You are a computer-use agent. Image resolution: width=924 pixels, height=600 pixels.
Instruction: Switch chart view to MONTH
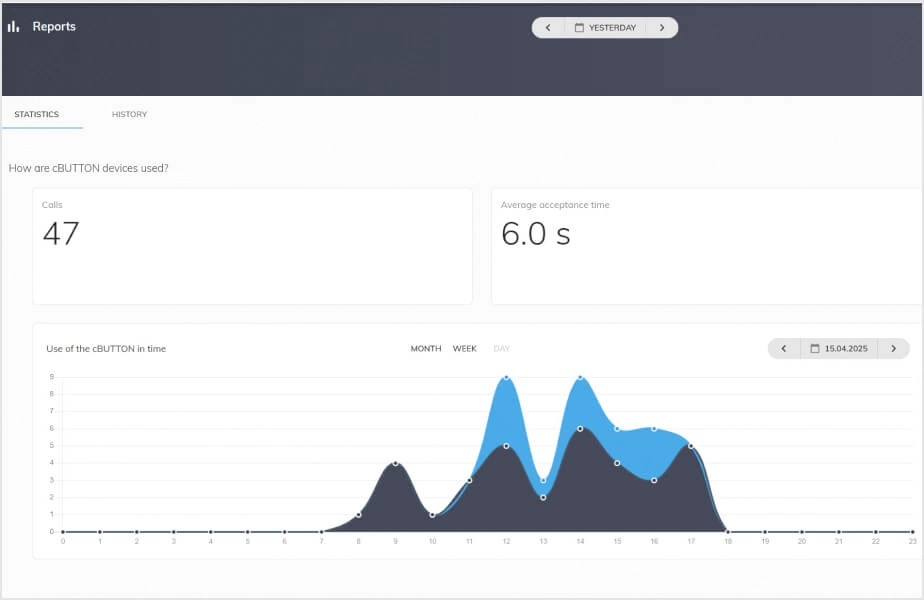coord(425,348)
